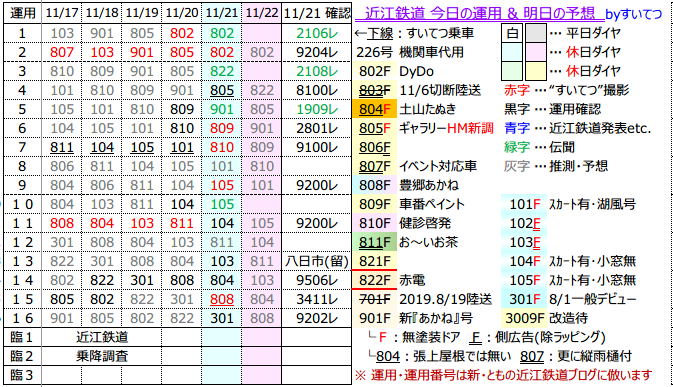Select the 806F legend cell
The image size is (673, 387).
pyautogui.click(x=374, y=147)
